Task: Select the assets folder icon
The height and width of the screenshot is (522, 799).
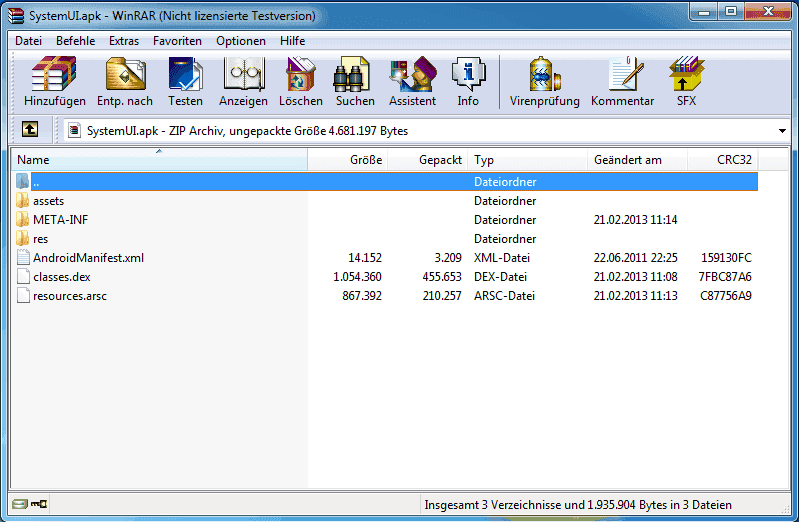Action: (x=22, y=200)
